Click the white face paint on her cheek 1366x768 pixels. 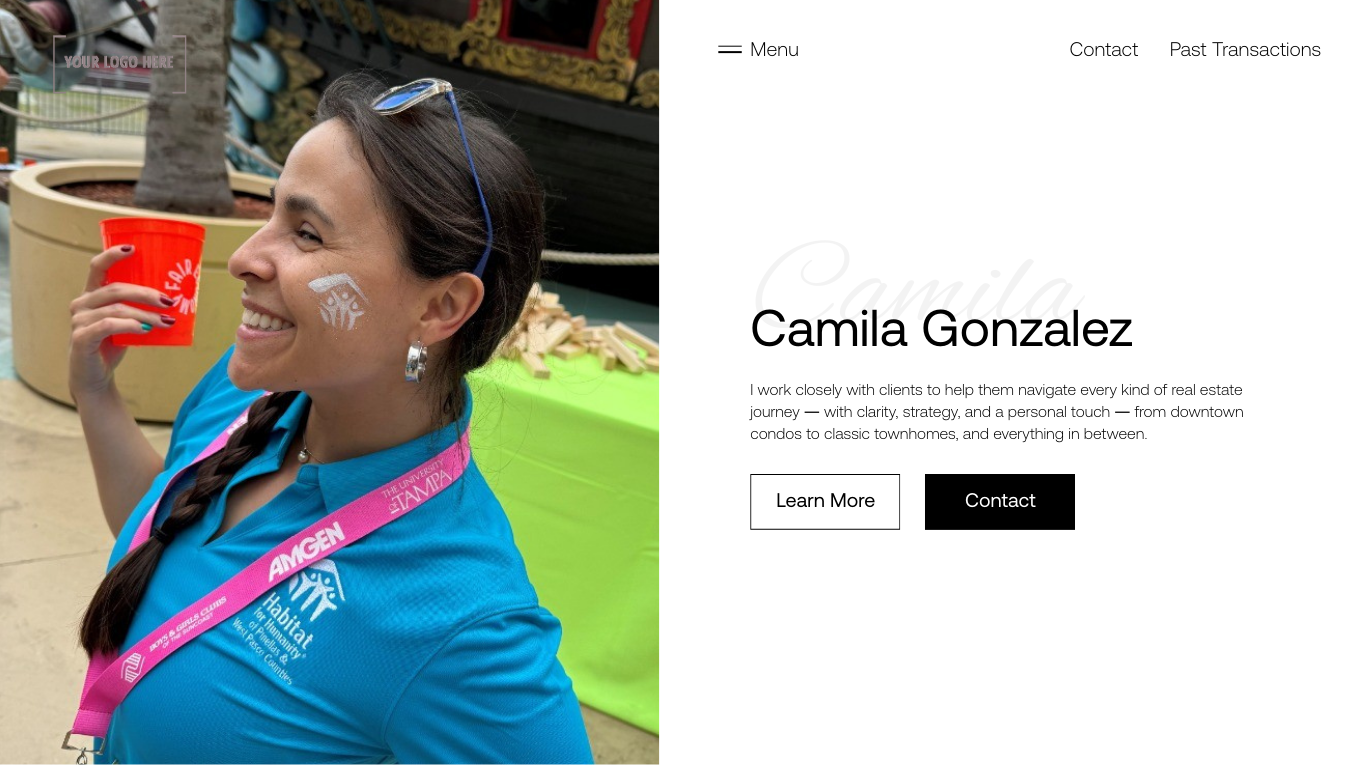click(x=339, y=300)
